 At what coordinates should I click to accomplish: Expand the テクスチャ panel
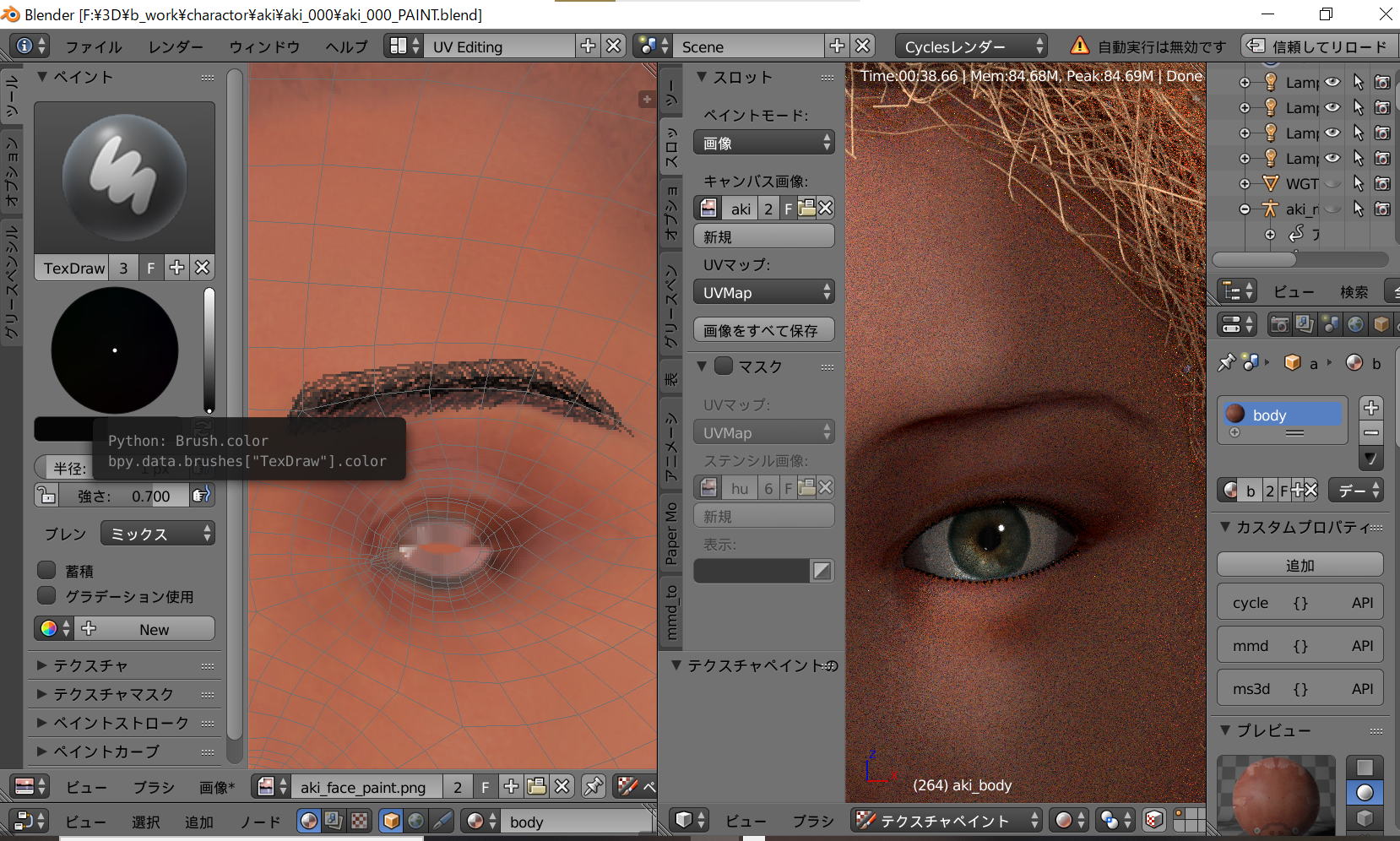point(90,665)
